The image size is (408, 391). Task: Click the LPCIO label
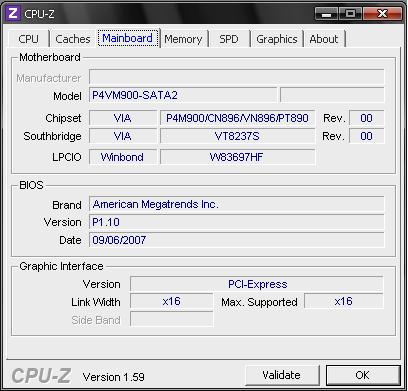pyautogui.click(x=67, y=157)
